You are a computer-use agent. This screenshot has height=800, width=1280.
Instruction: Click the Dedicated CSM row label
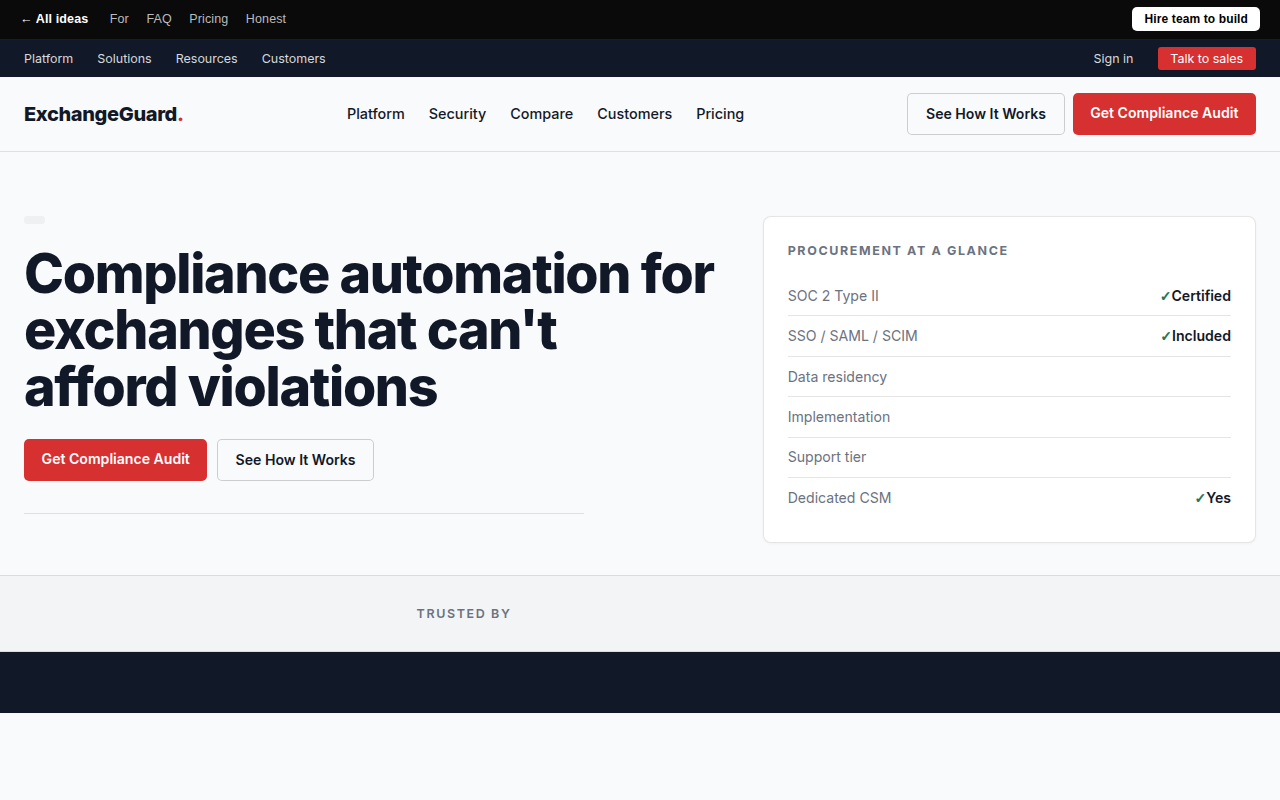coord(839,498)
